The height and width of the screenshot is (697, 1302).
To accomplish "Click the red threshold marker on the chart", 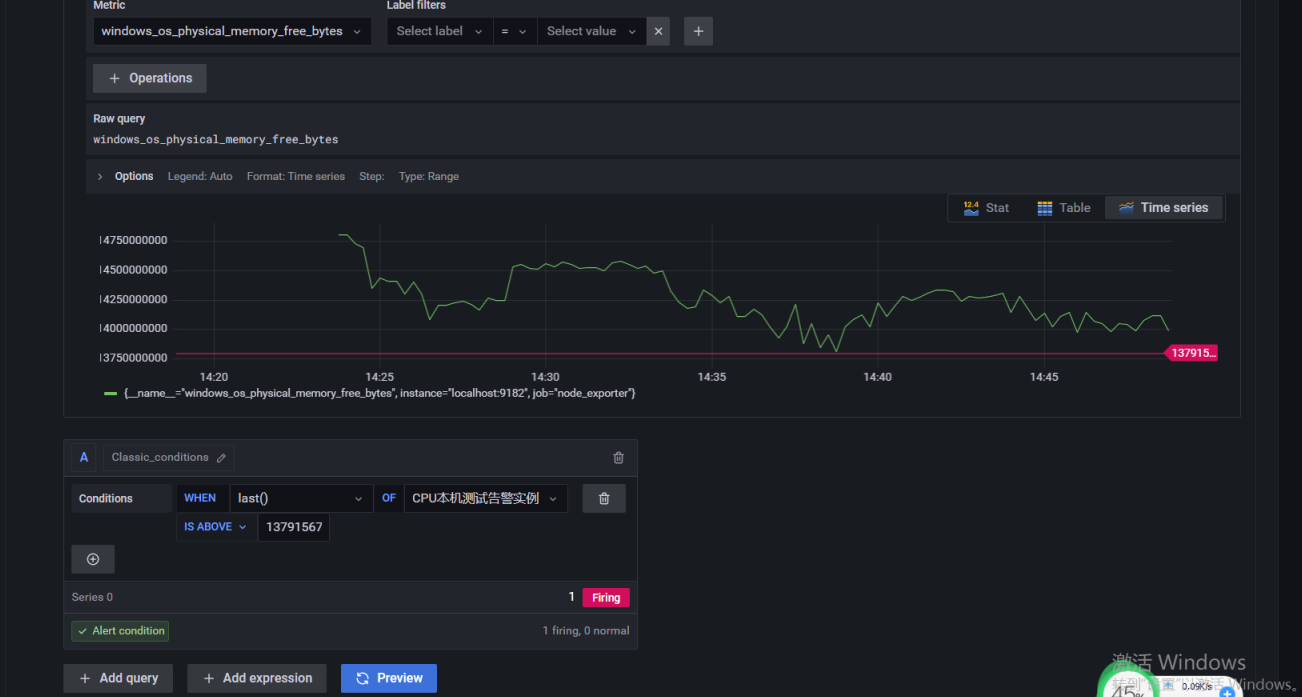I will (x=1192, y=353).
